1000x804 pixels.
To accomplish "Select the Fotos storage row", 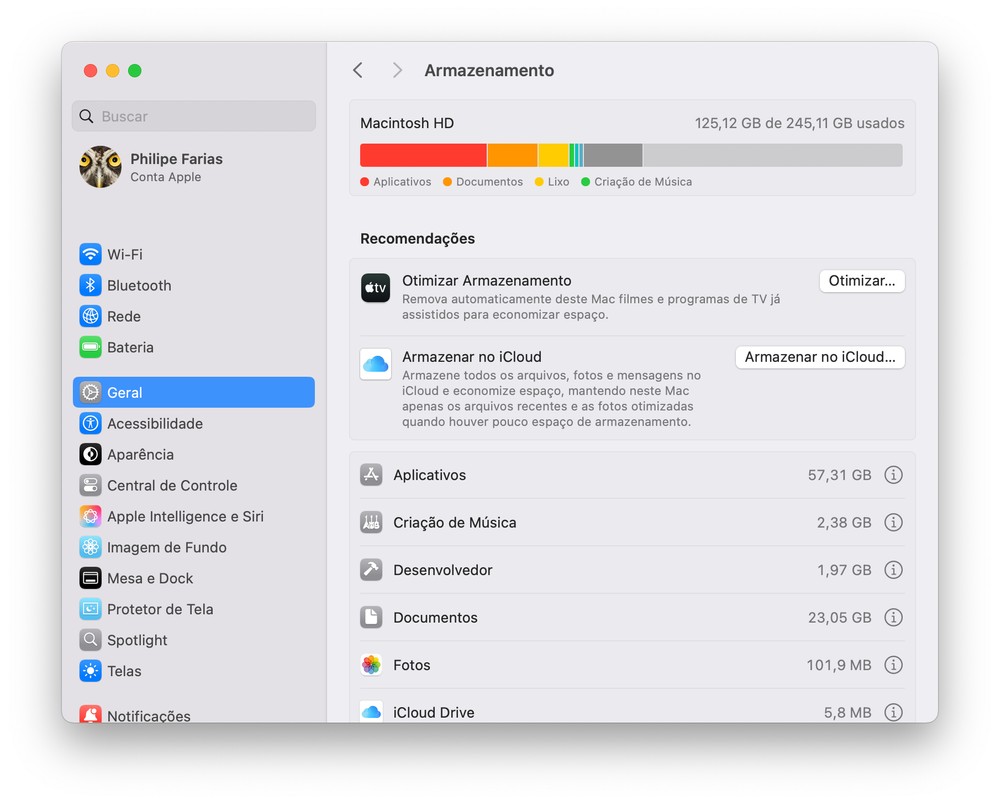I will [600, 665].
